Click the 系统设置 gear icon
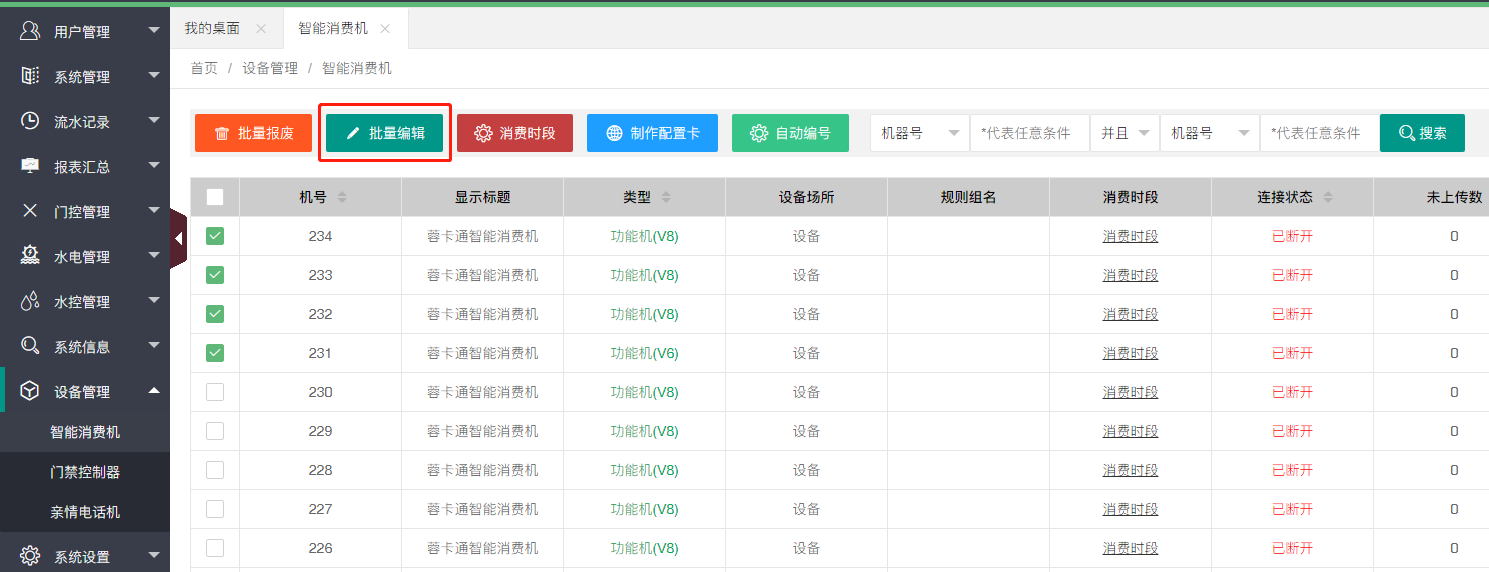1489x572 pixels. (30, 556)
